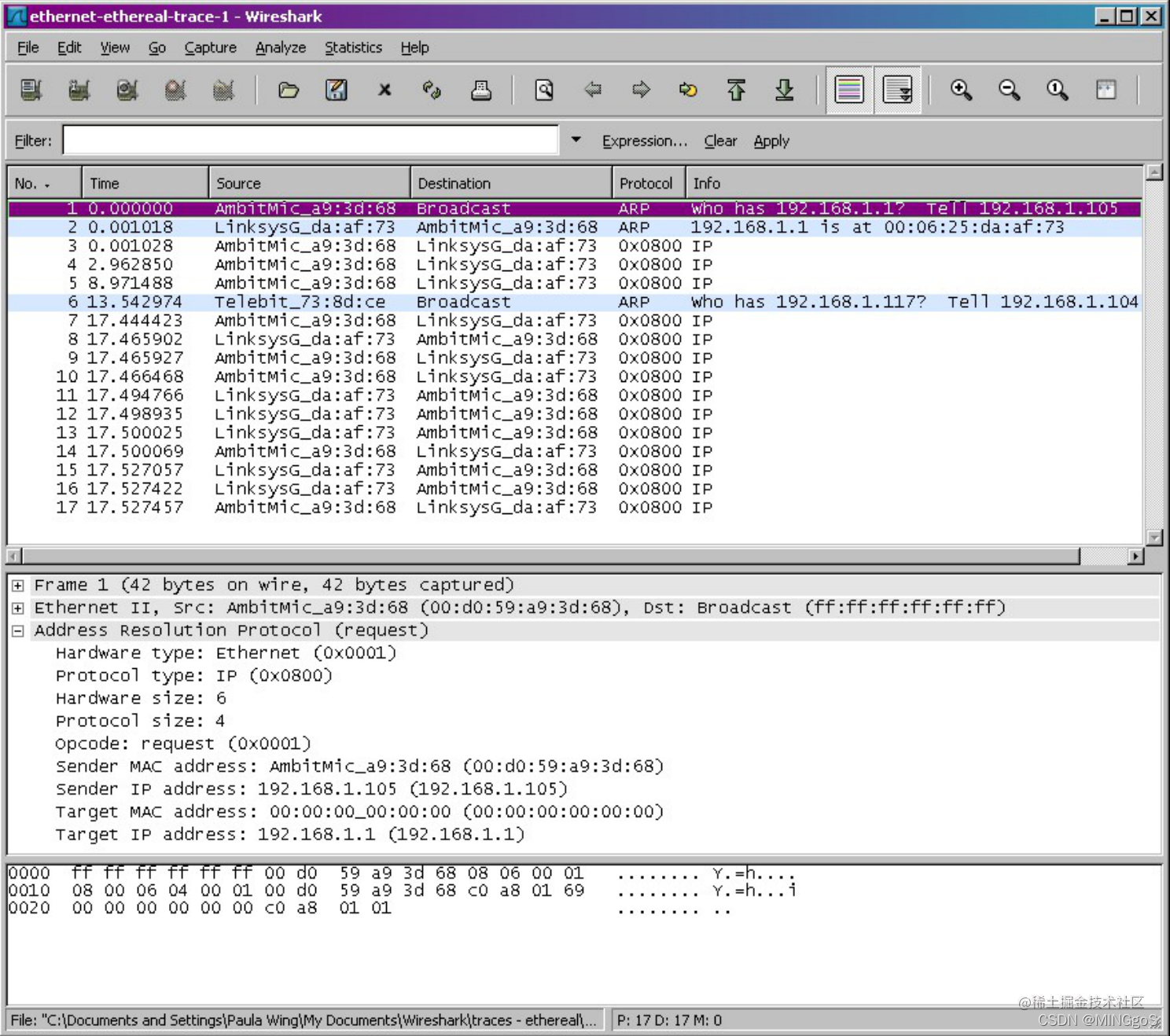The image size is (1170, 1036).
Task: Apply the display filter
Action: [x=771, y=141]
